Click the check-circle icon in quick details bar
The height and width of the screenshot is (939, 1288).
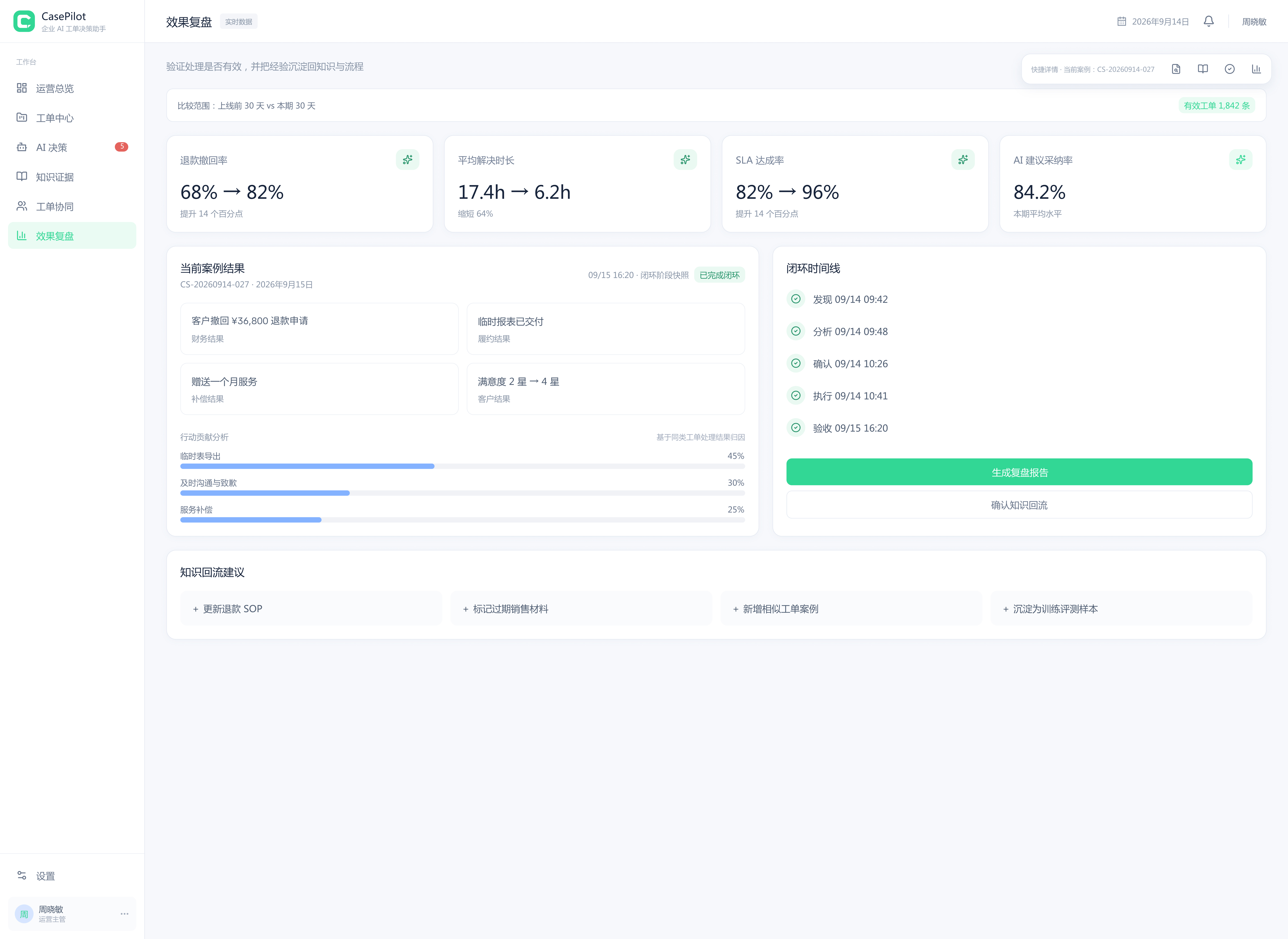pyautogui.click(x=1229, y=69)
